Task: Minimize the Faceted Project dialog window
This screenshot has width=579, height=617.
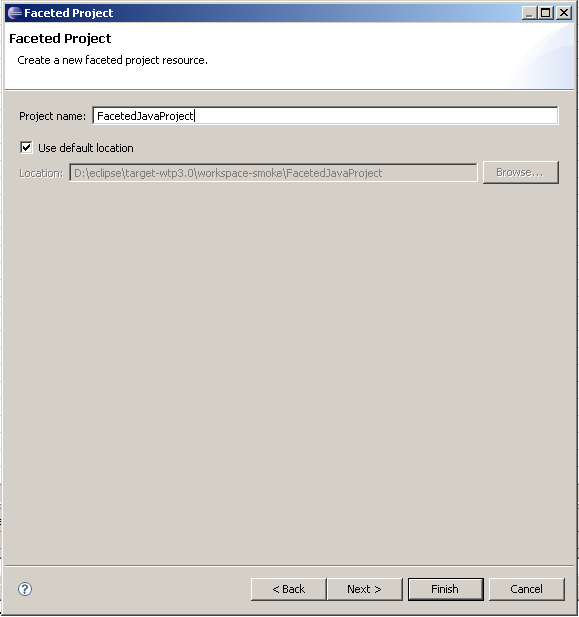Action: tap(529, 13)
